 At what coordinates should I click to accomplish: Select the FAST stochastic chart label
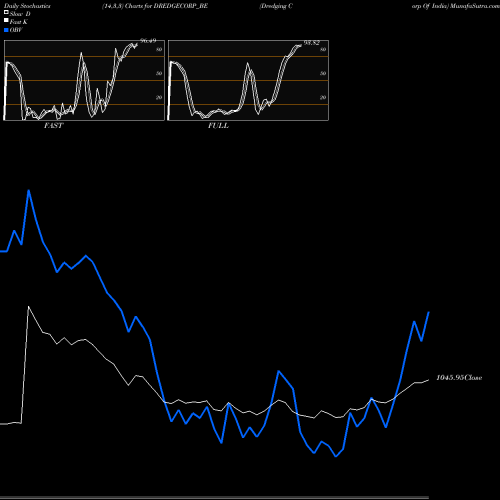pyautogui.click(x=53, y=126)
